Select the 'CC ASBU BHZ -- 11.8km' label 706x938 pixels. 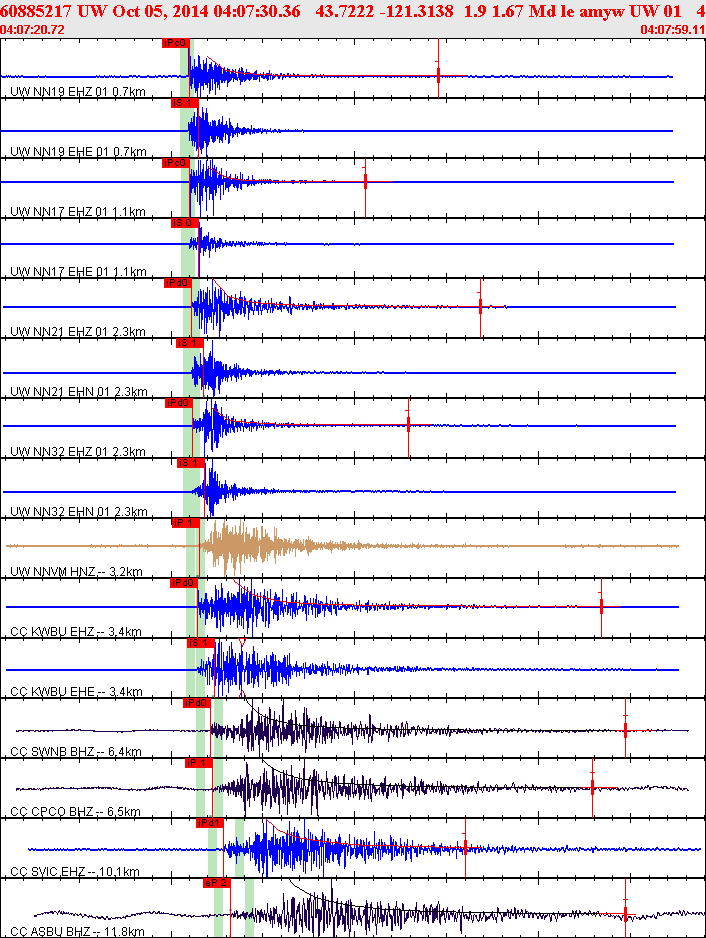pos(78,931)
